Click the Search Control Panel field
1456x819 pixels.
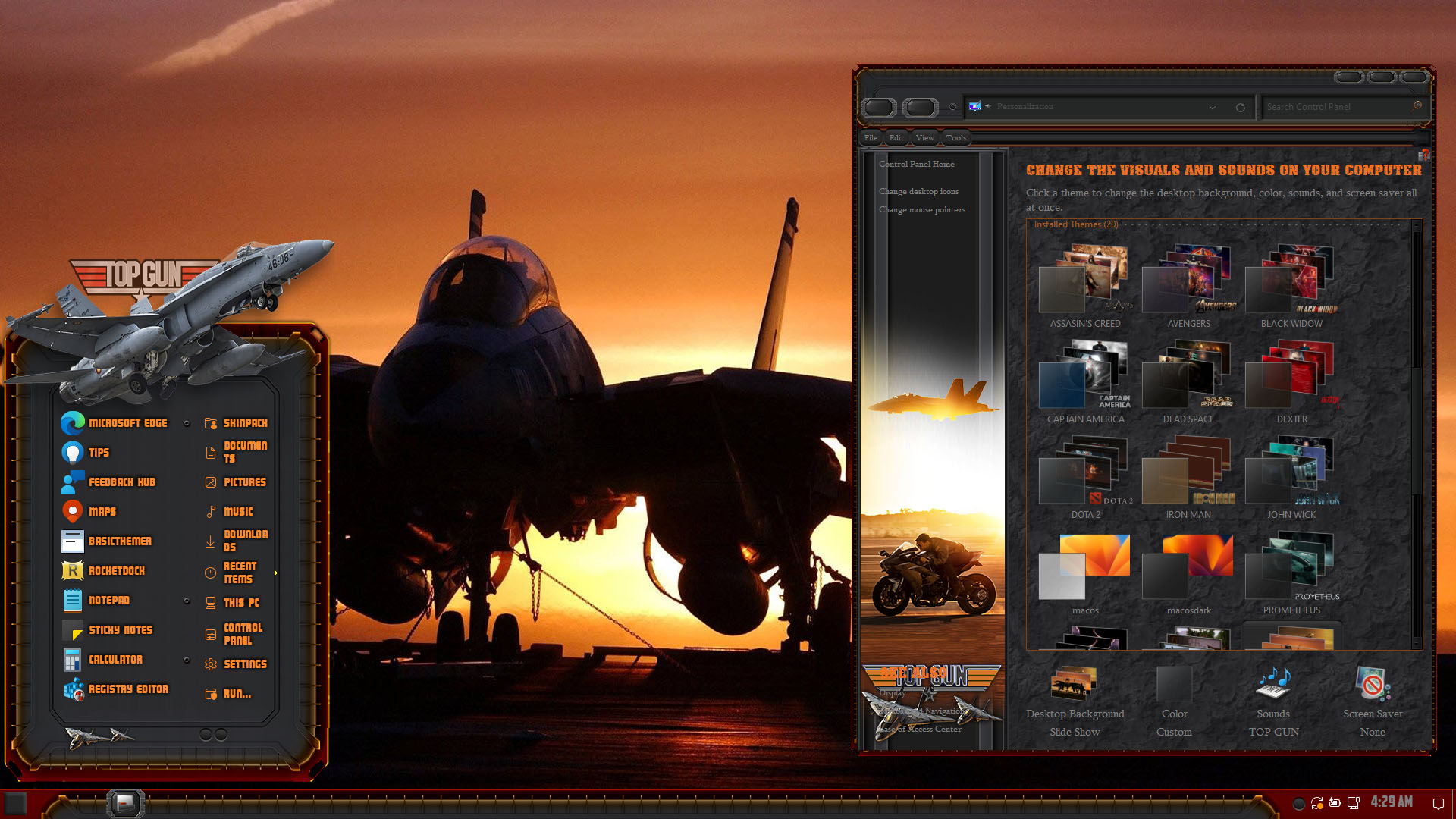click(x=1335, y=107)
